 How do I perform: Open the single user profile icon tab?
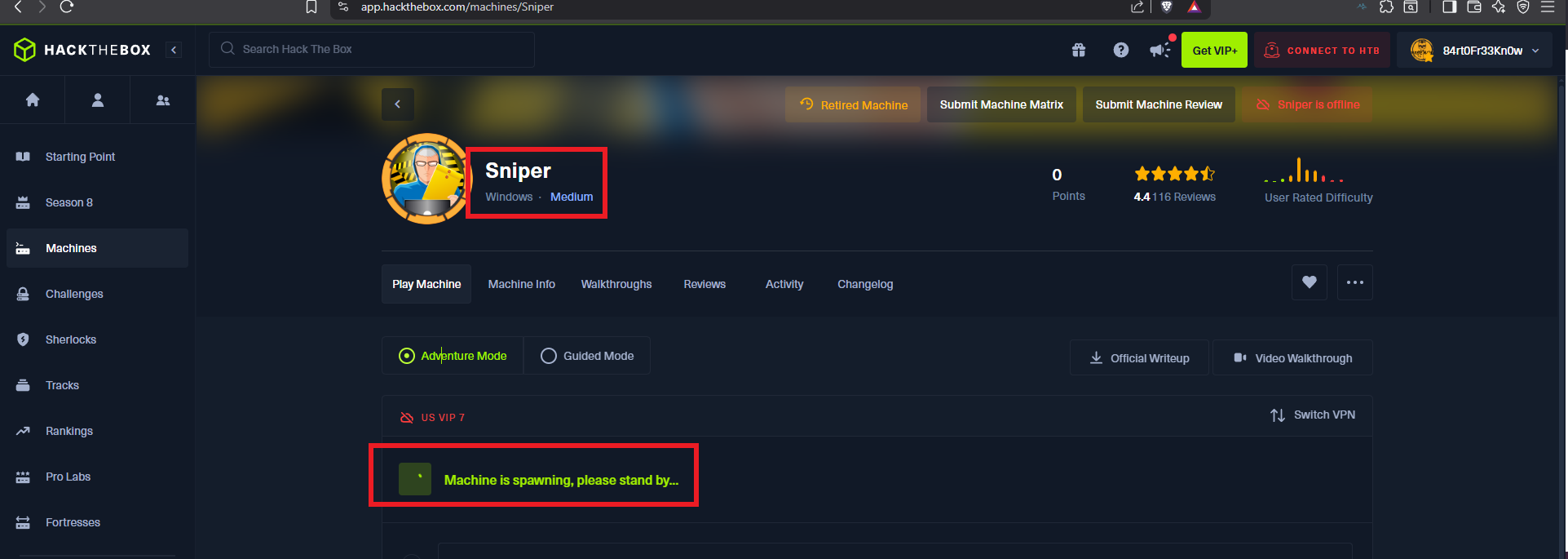98,100
